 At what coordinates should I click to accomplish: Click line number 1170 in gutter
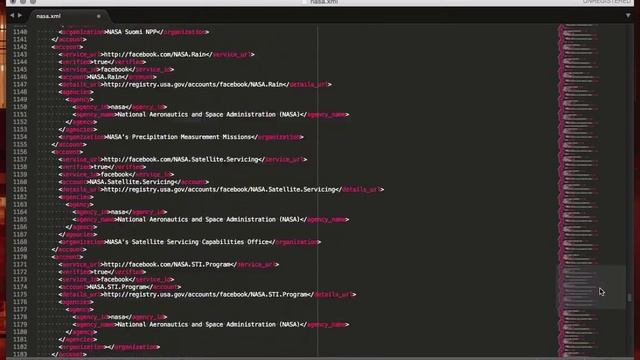point(20,257)
